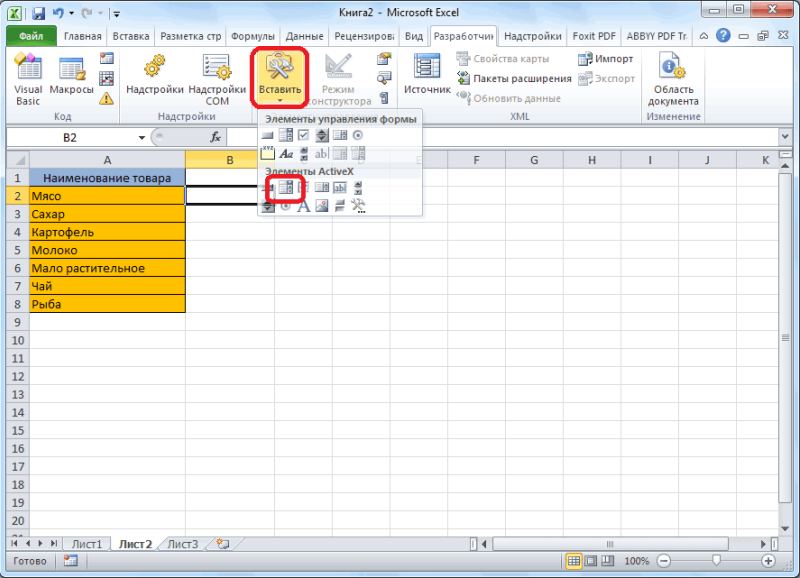Open control Properties icon next to design mode
Screen dimensions: 800x578
384,59
